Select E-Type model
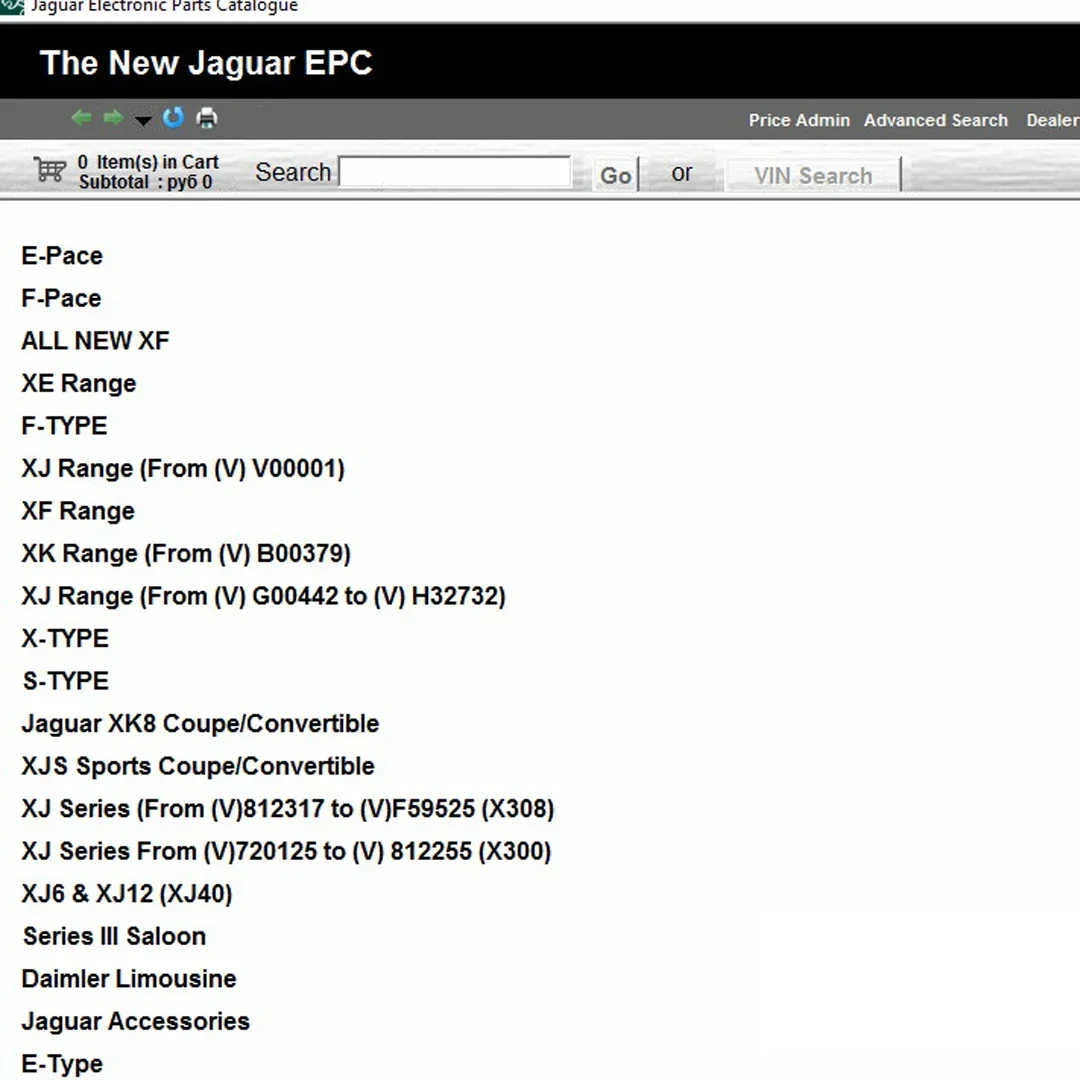This screenshot has height=1080, width=1080. (x=62, y=1064)
